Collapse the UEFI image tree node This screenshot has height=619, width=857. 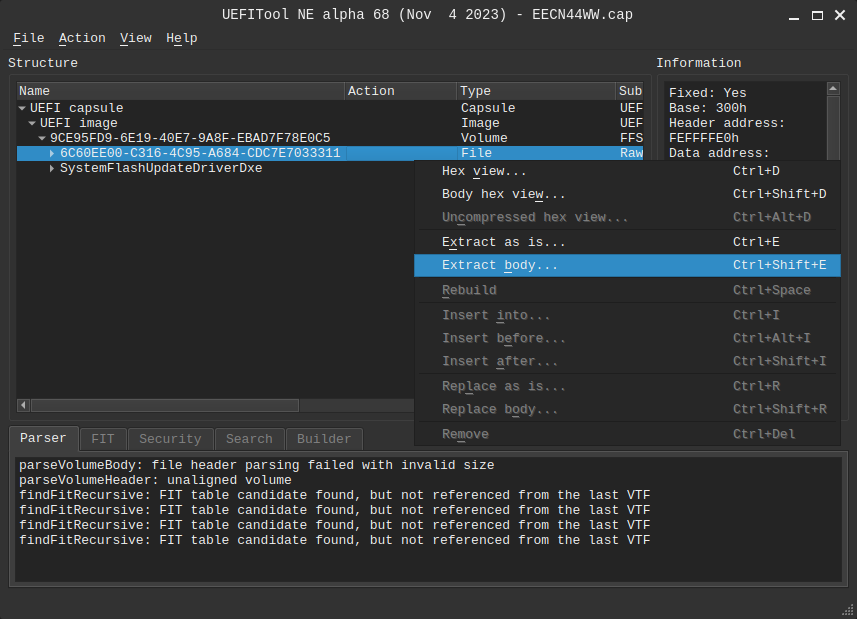pos(32,123)
